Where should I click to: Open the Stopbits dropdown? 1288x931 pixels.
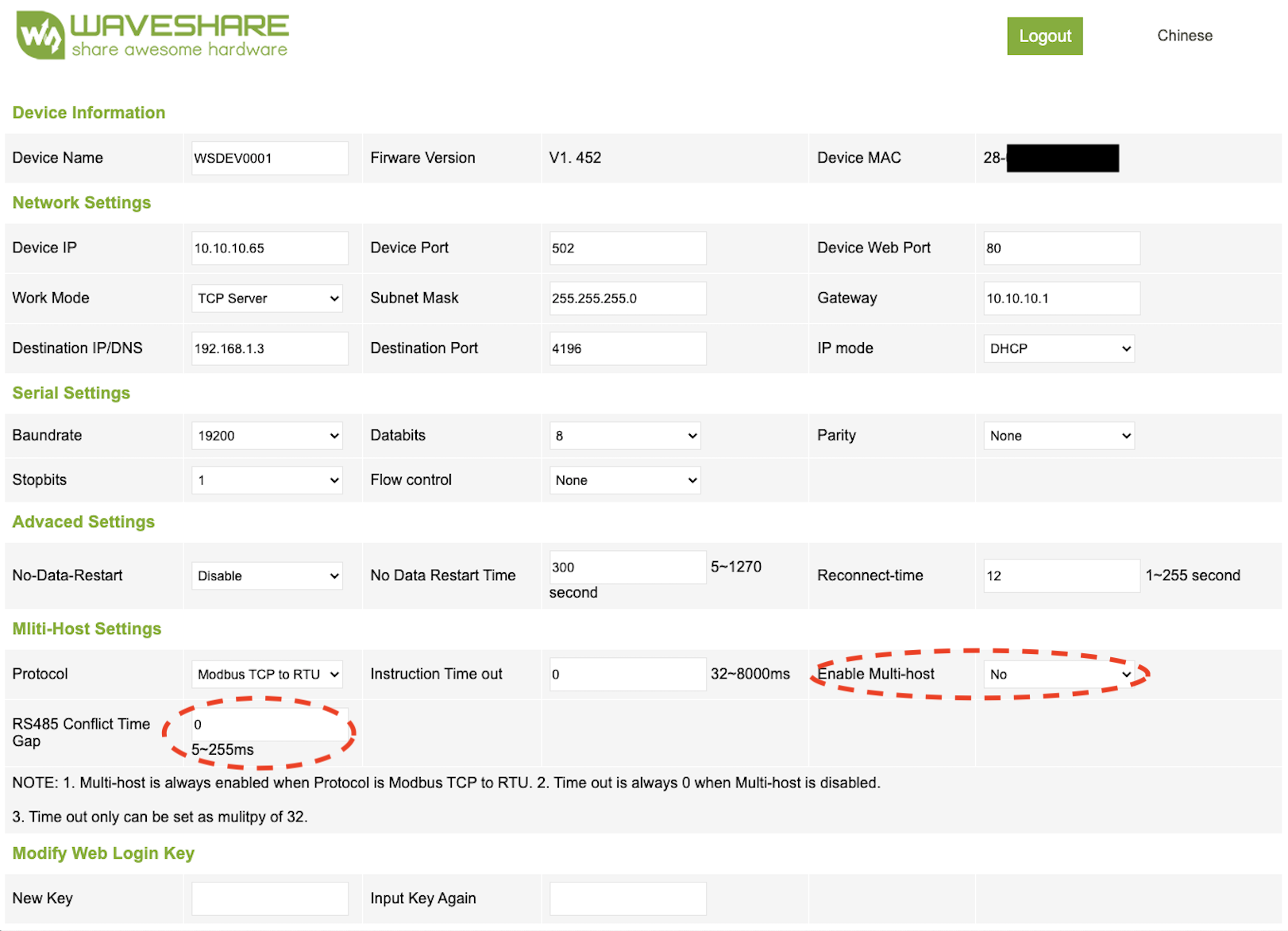tap(267, 480)
